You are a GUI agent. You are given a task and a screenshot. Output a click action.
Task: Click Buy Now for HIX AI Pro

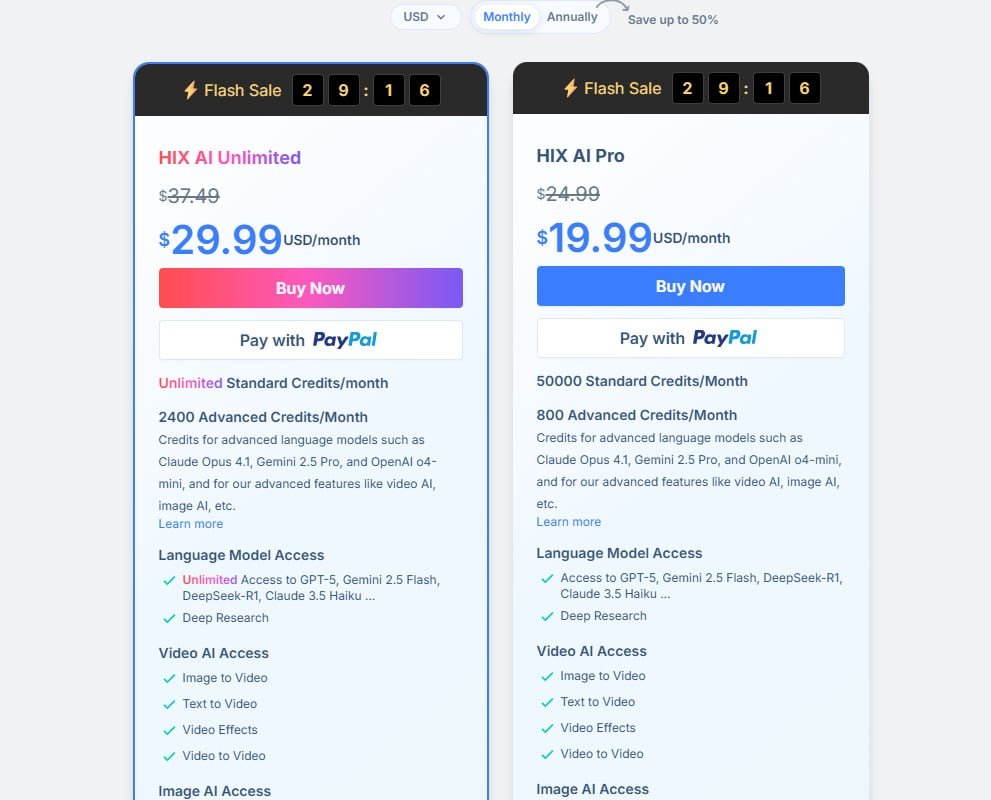coord(690,286)
